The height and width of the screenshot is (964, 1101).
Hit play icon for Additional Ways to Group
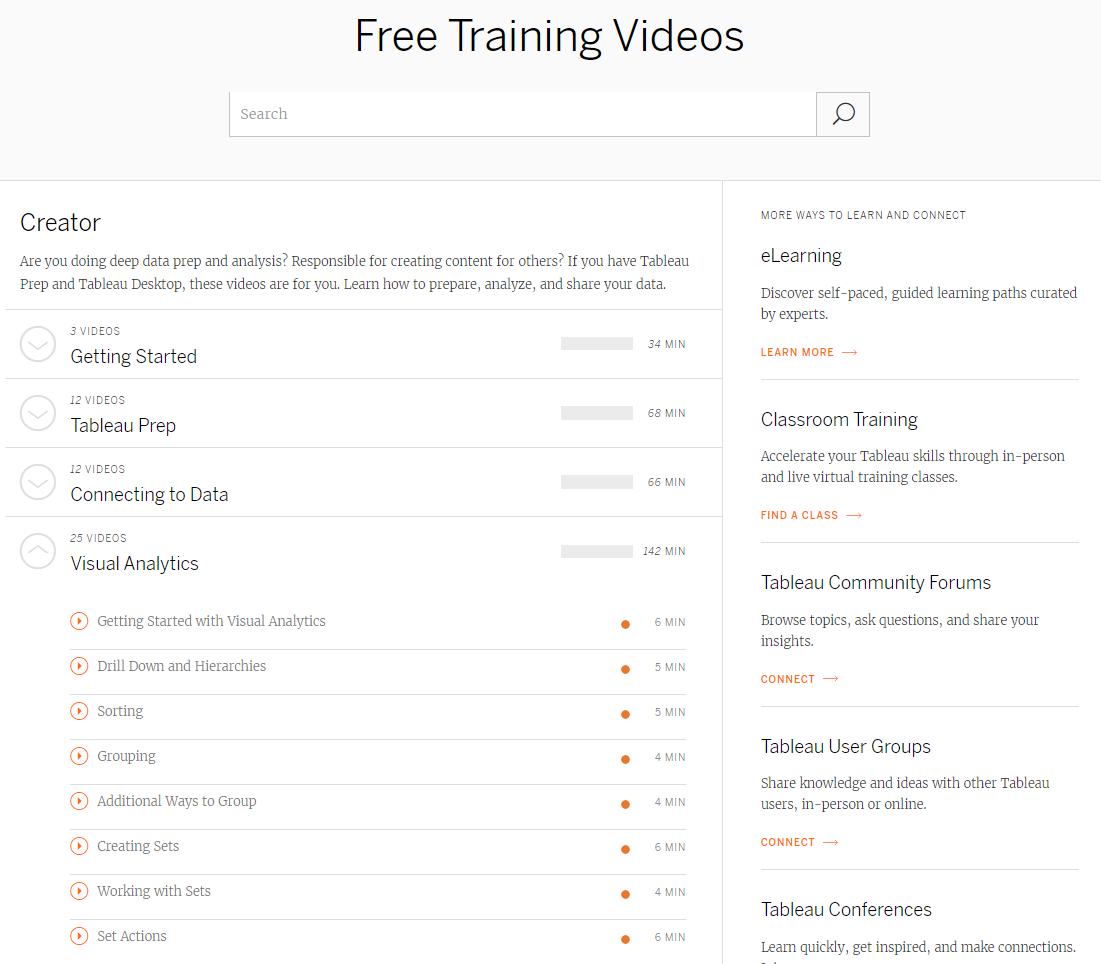click(x=79, y=801)
